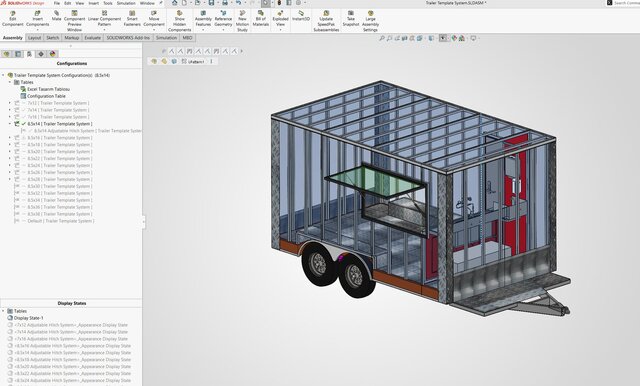
Task: Open Insert Components dropdown arrow
Action: click(x=38, y=30)
